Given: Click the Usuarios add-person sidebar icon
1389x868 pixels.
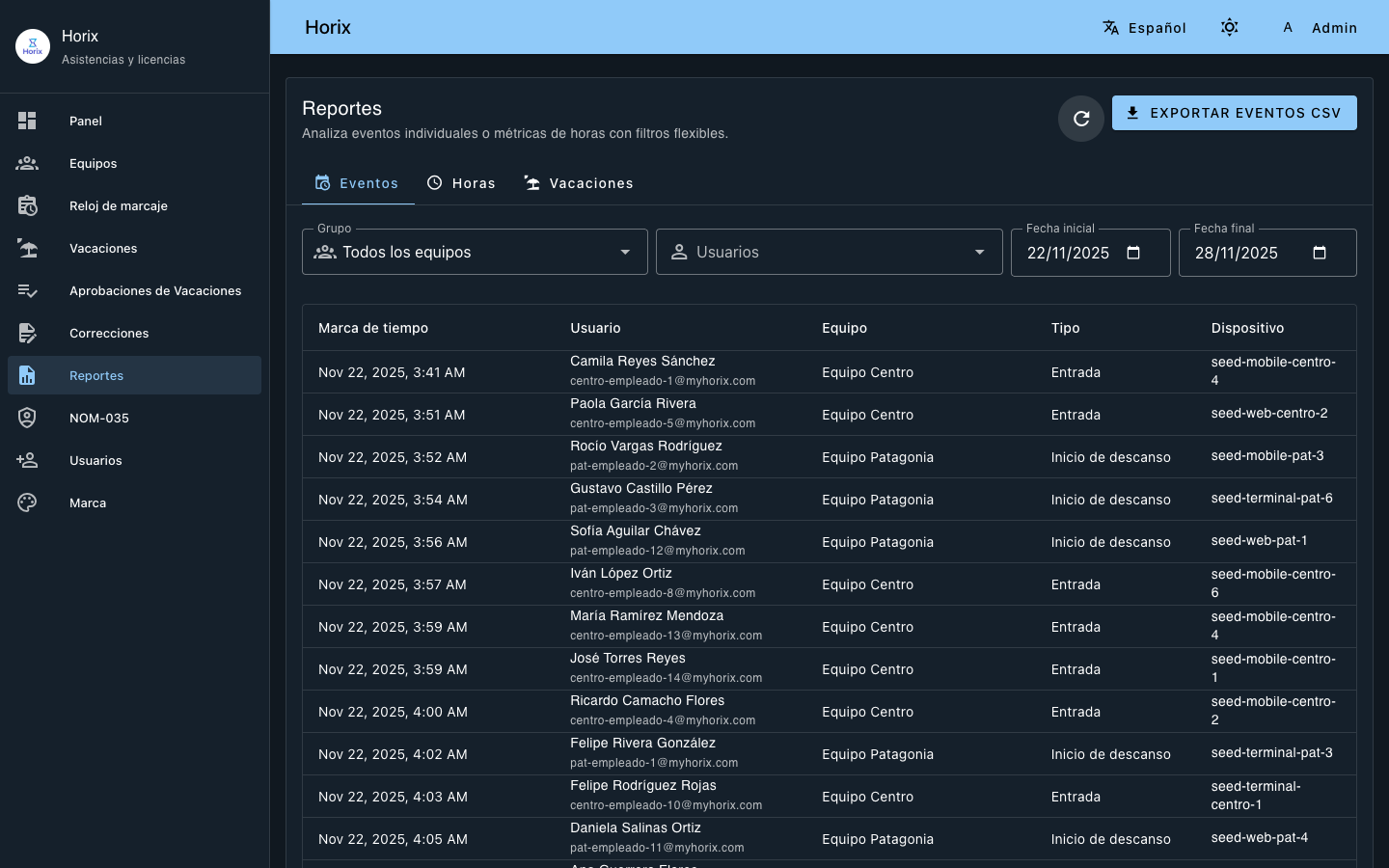Looking at the screenshot, I should click(27, 460).
